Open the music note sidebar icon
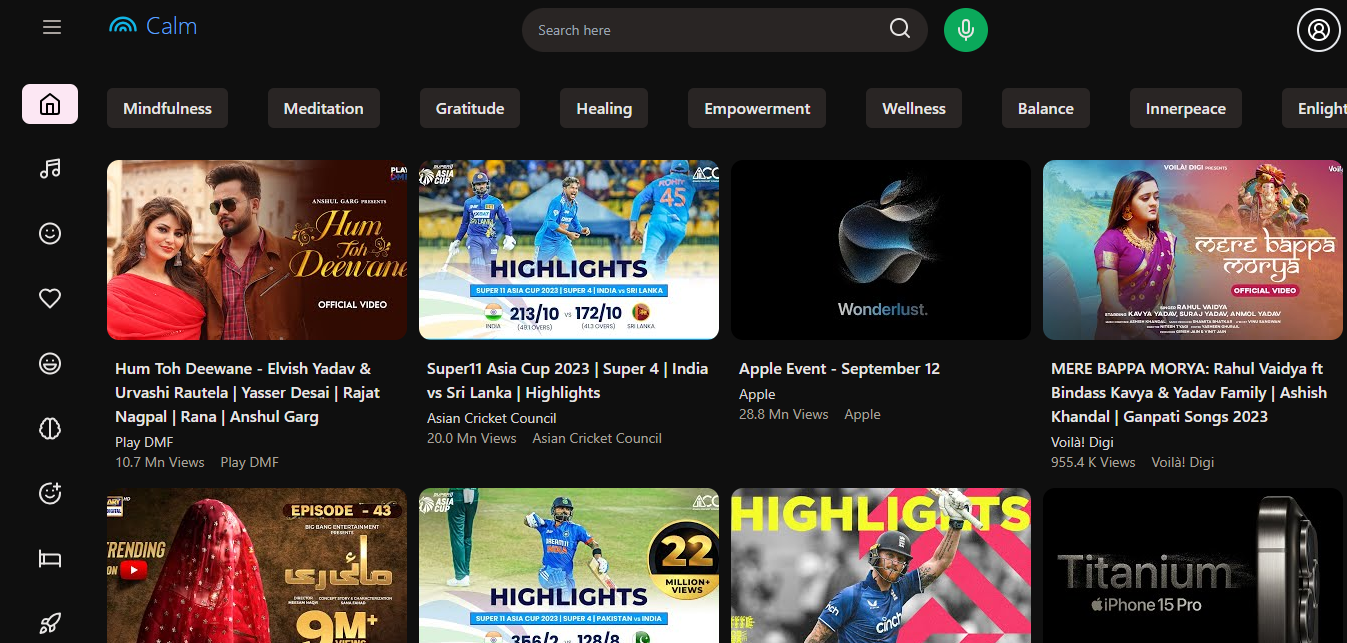The width and height of the screenshot is (1347, 643). 50,169
